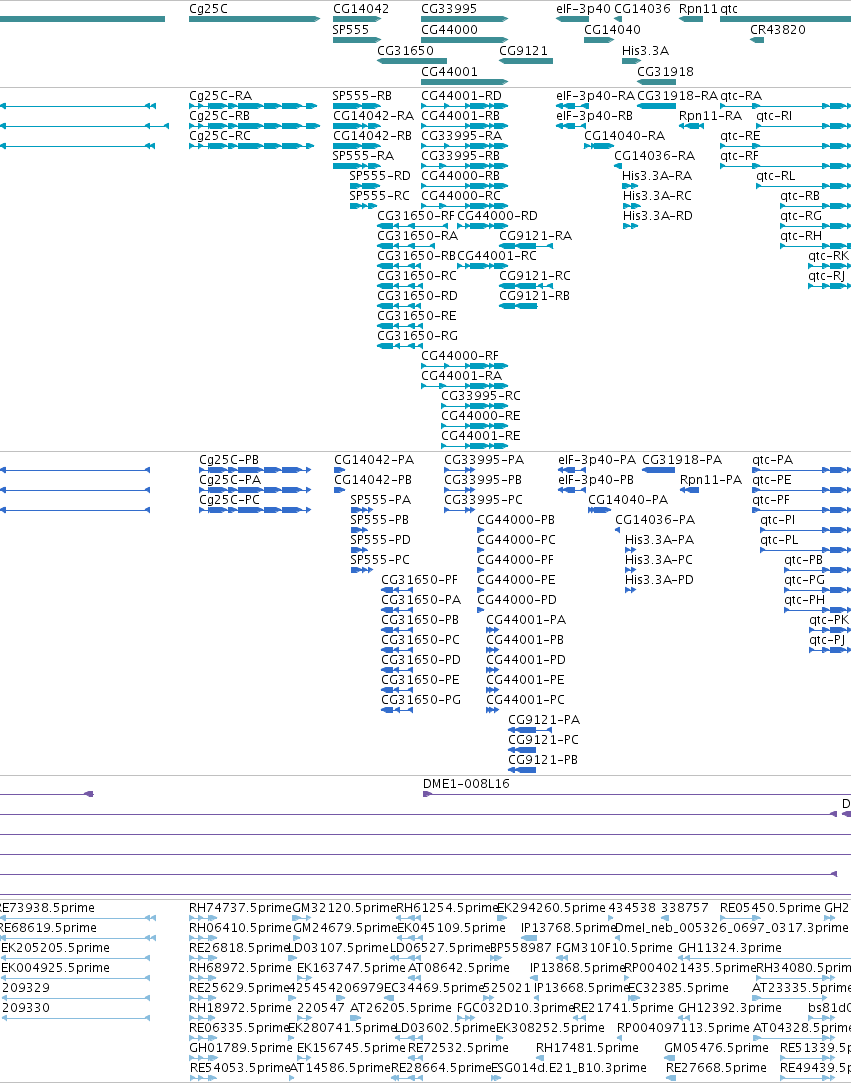Viewport: 851px width, 1083px height.
Task: Click the DME1-008L16 BAC label
Action: [x=466, y=784]
